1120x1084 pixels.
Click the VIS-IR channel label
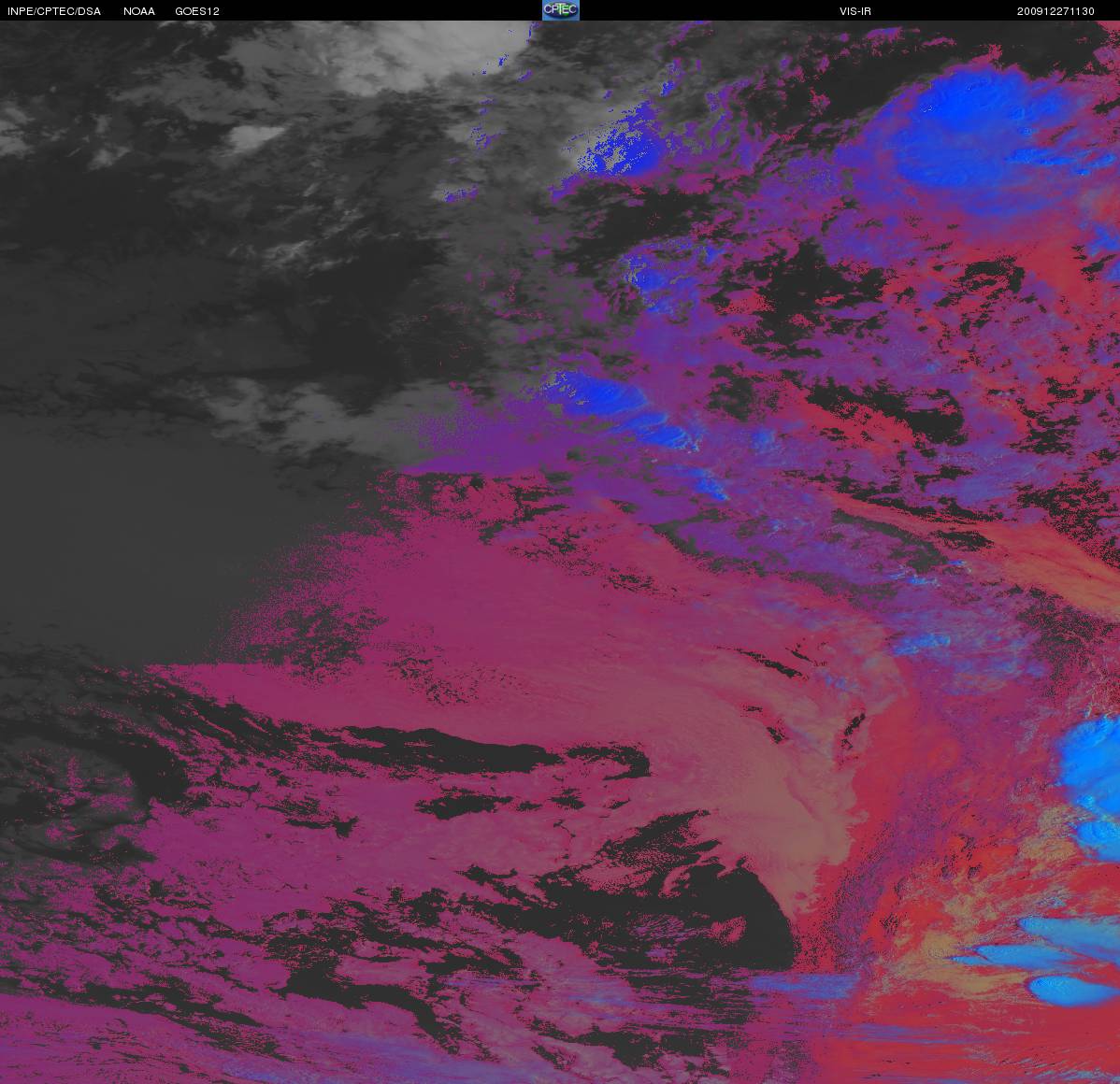pos(855,11)
